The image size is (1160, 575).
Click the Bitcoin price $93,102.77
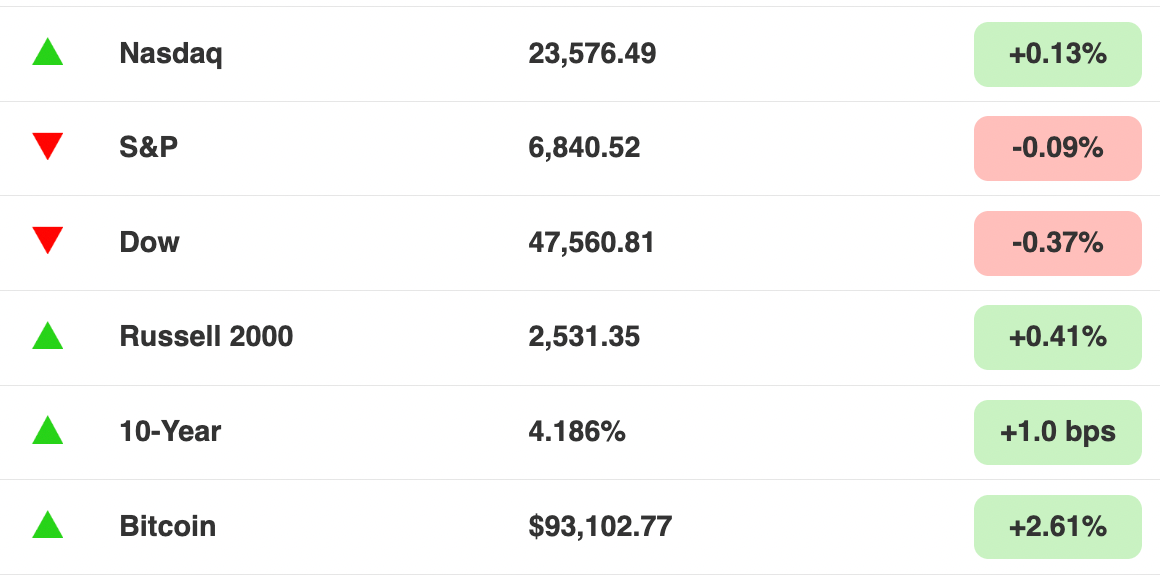(x=600, y=526)
